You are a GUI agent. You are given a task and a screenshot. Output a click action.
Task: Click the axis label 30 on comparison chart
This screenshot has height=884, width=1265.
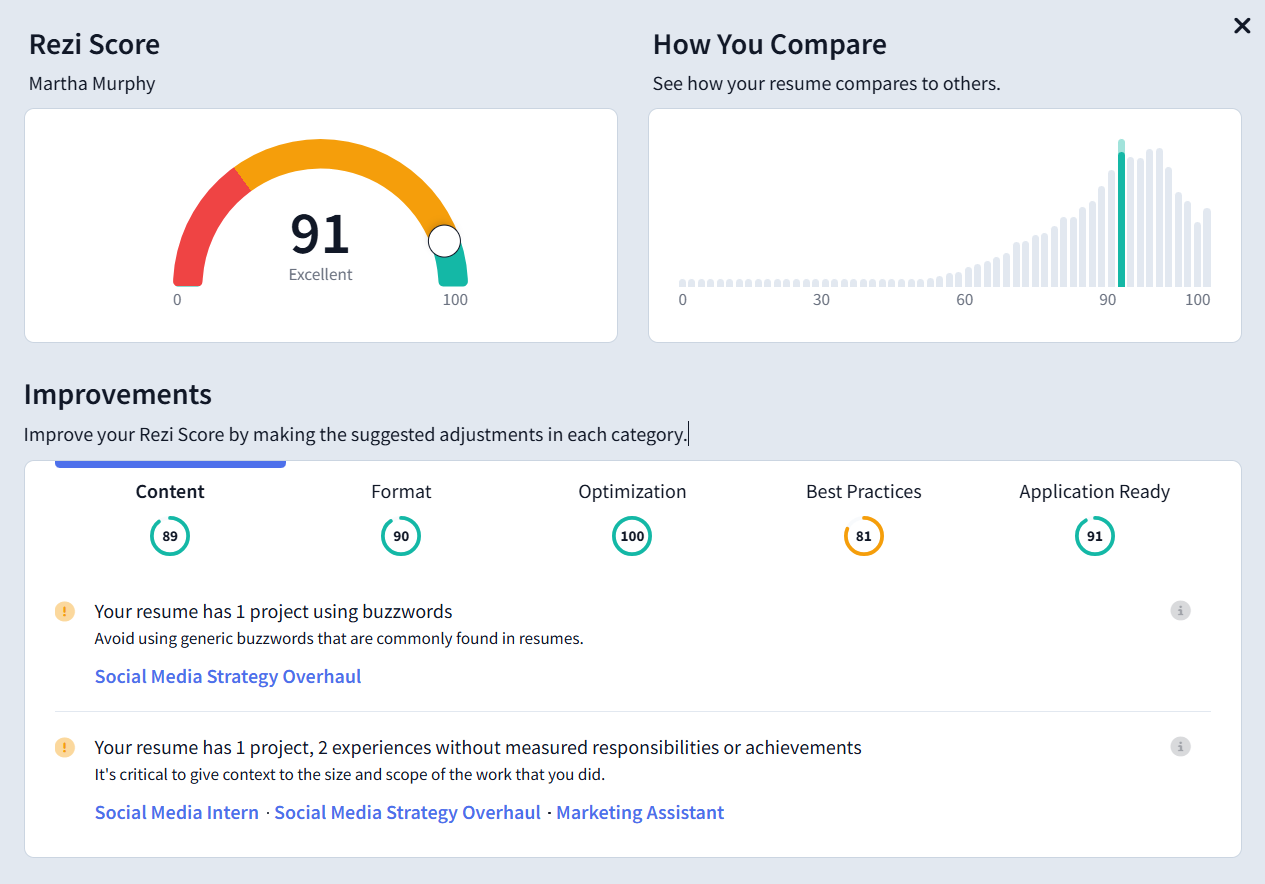(821, 300)
